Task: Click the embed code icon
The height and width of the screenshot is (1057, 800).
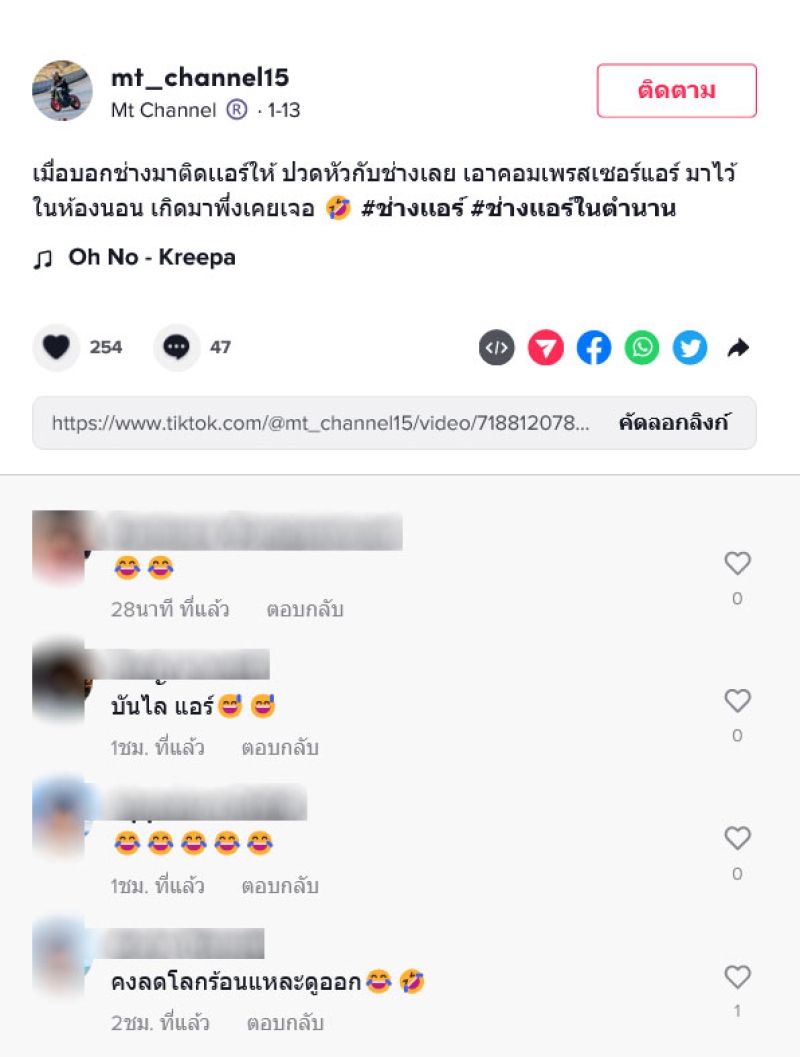Action: click(497, 348)
